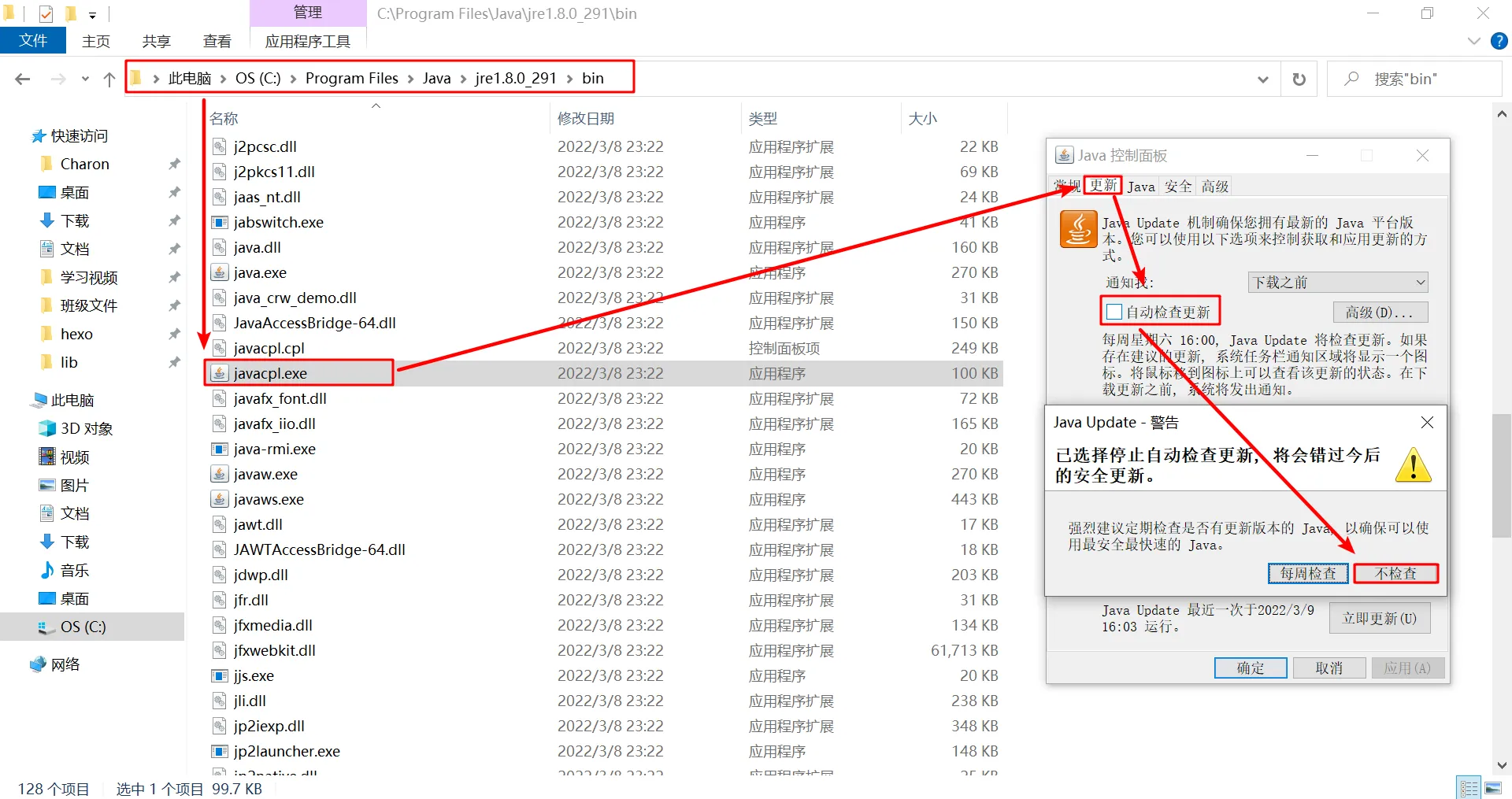1512x799 pixels.
Task: Open the 文件 ribbon tab
Action: [x=33, y=41]
